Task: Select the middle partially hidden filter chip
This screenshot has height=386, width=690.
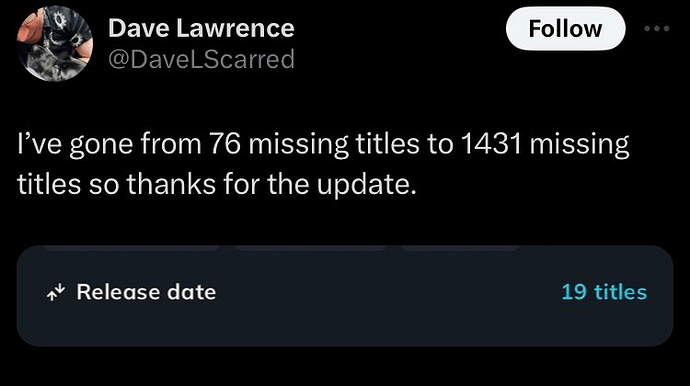Action: [311, 249]
